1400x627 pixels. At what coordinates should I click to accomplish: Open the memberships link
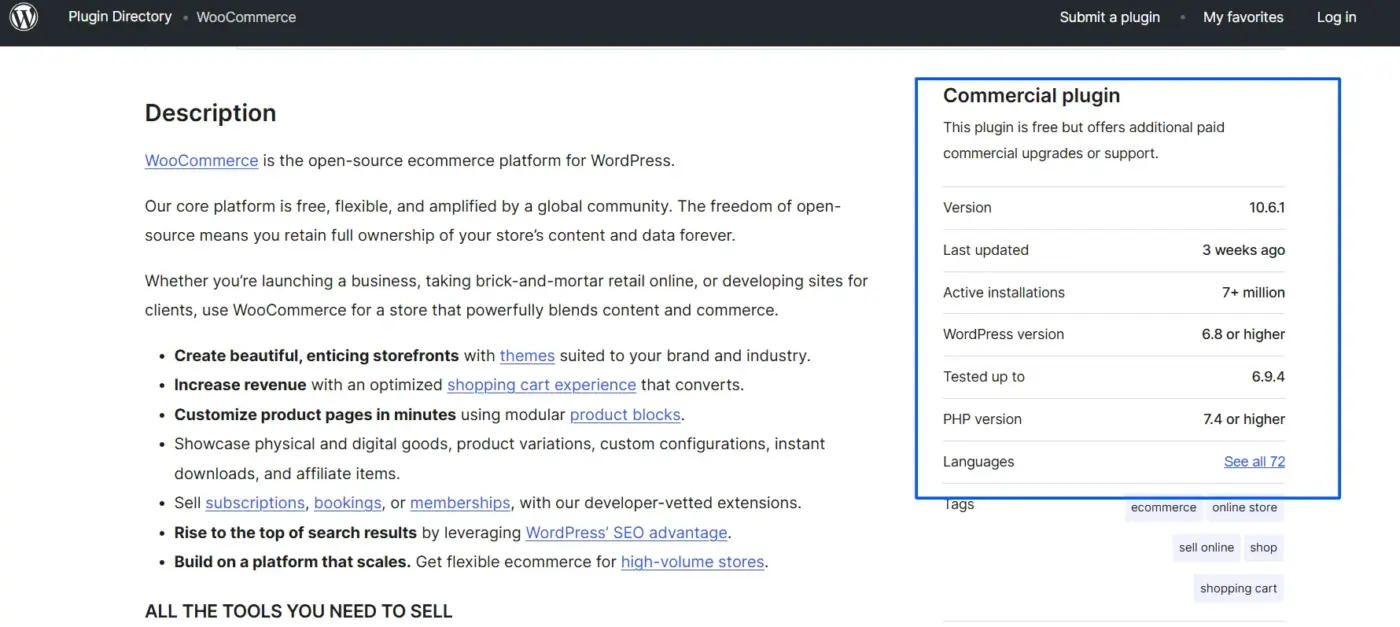coord(460,502)
